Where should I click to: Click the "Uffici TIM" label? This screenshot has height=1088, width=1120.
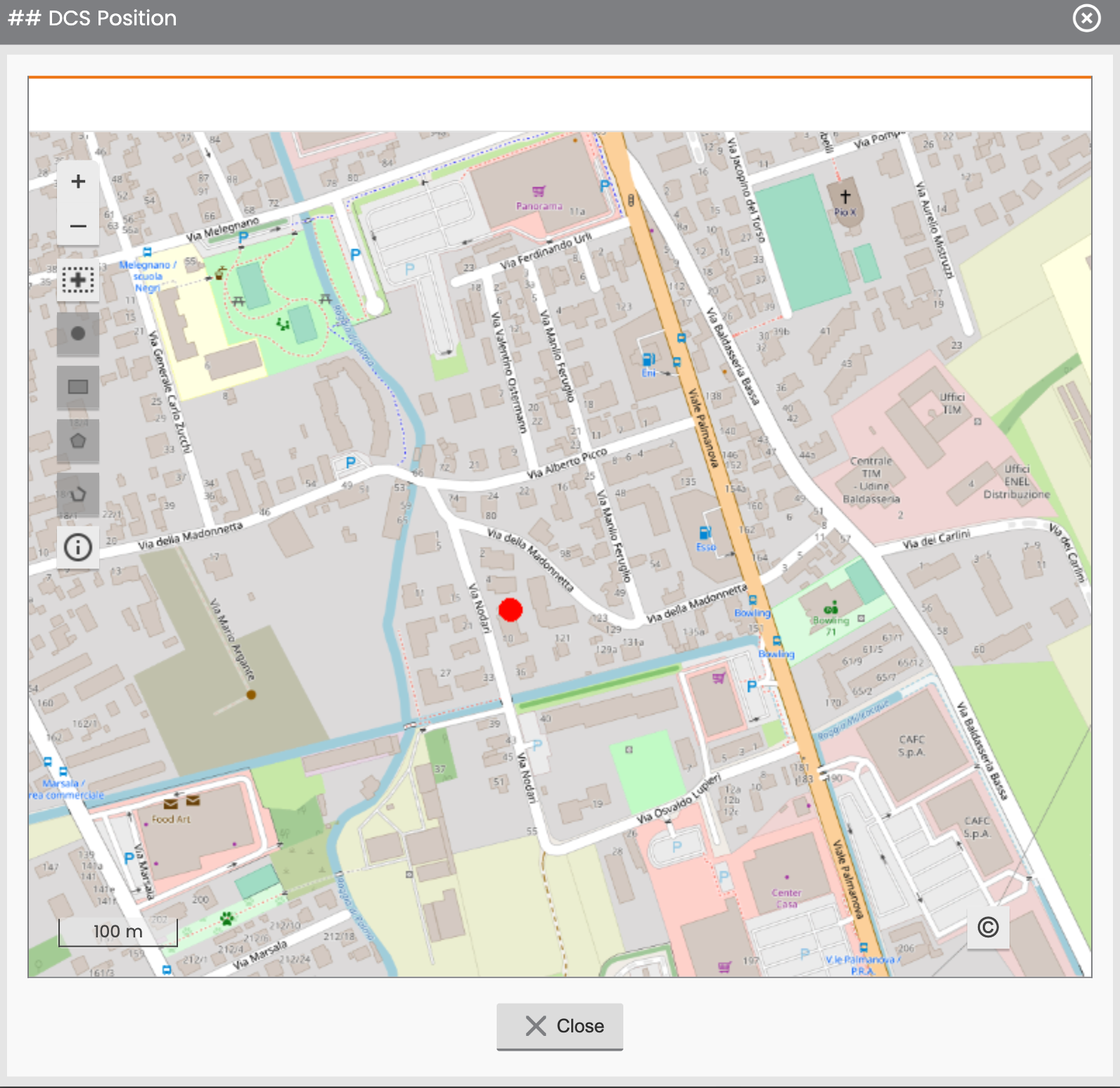click(x=953, y=403)
